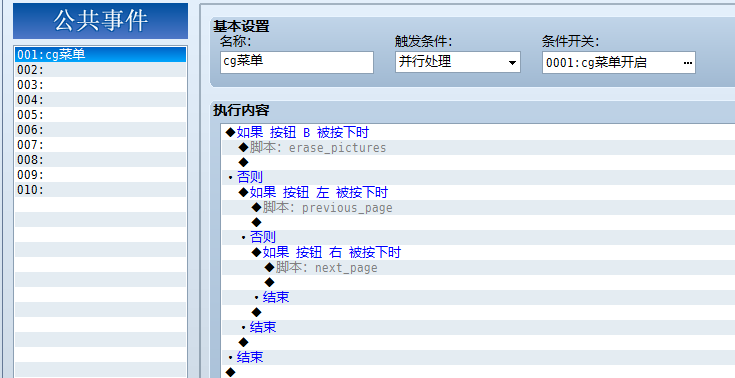
Task: Select script line previous_page
Action: [x=478, y=207]
